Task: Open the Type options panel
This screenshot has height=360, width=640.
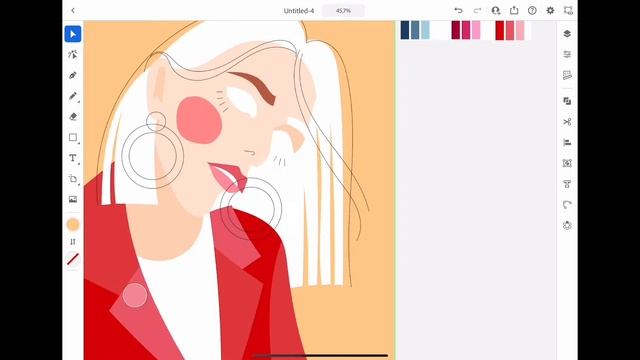Action: 567,184
